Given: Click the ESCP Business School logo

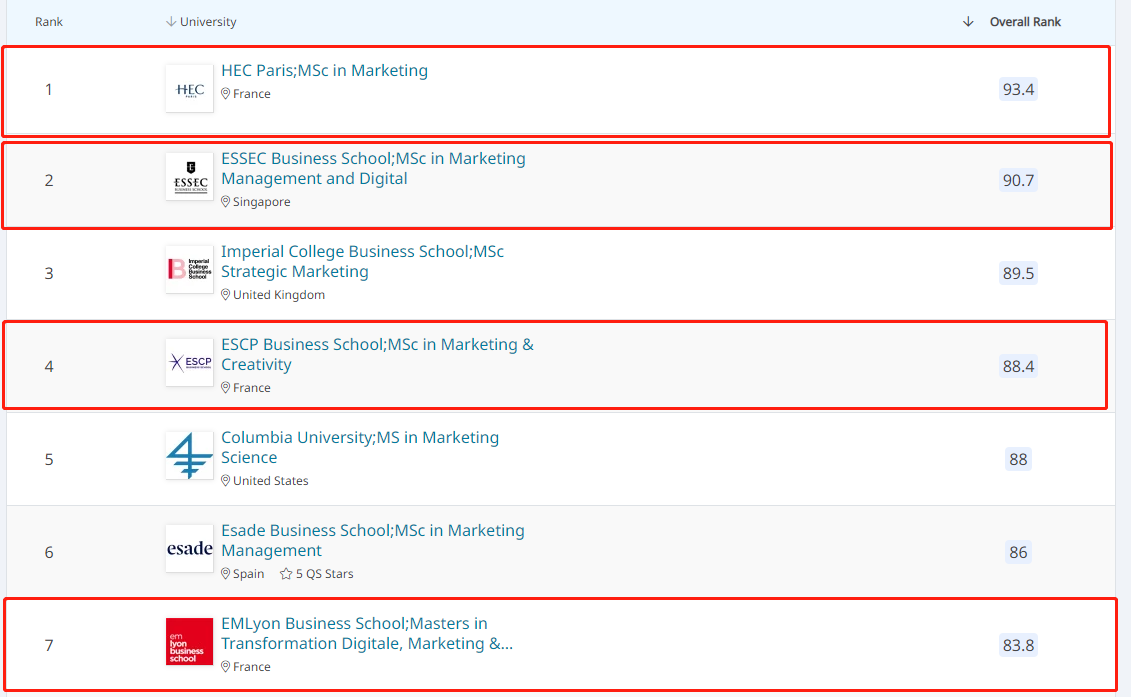Looking at the screenshot, I should [x=189, y=362].
